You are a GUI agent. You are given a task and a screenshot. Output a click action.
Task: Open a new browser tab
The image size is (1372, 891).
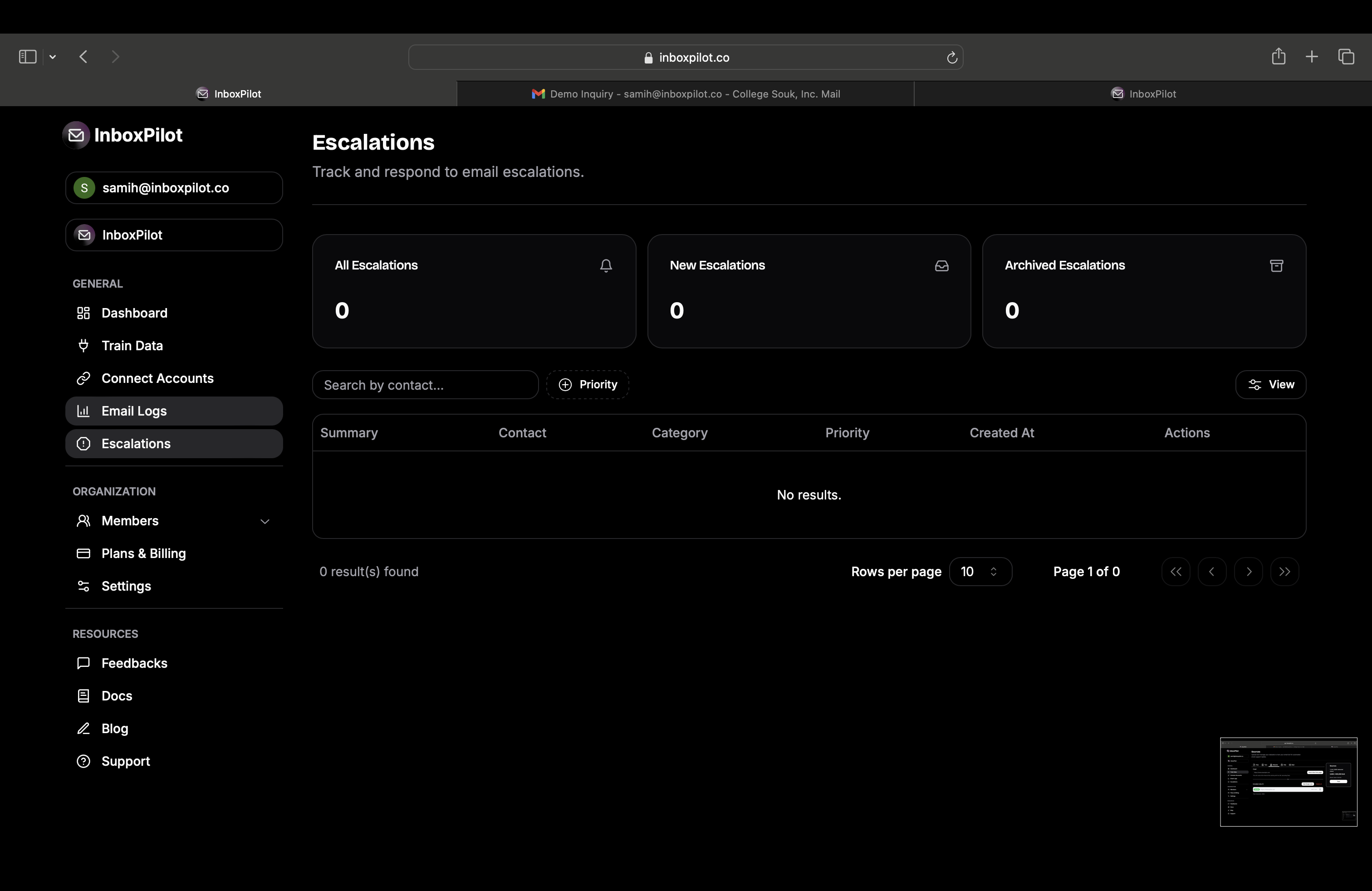click(x=1312, y=56)
